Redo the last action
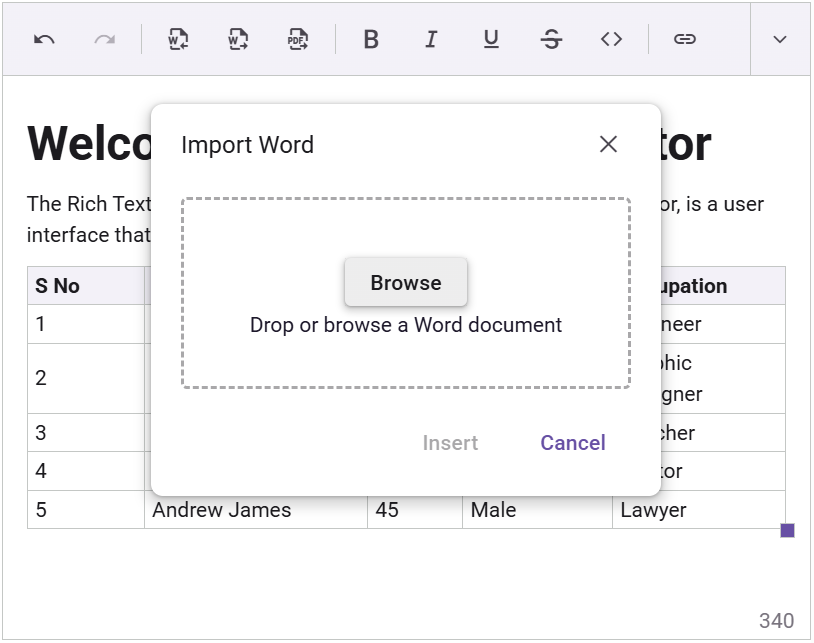 (106, 39)
